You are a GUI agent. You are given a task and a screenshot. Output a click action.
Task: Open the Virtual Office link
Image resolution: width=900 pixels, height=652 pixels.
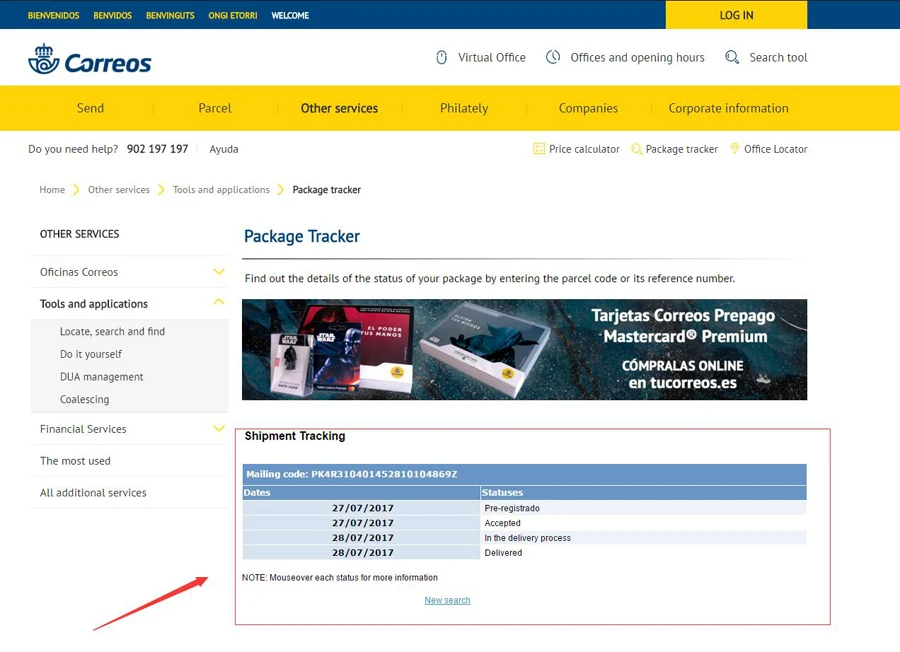[x=491, y=57]
